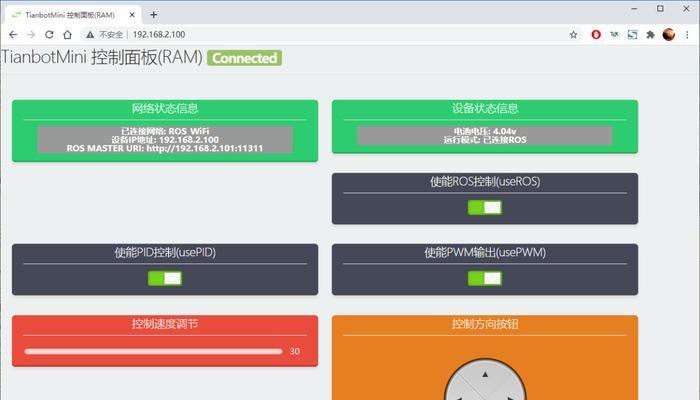The height and width of the screenshot is (400, 700).
Task: Click the speed value 30
Action: 294,351
